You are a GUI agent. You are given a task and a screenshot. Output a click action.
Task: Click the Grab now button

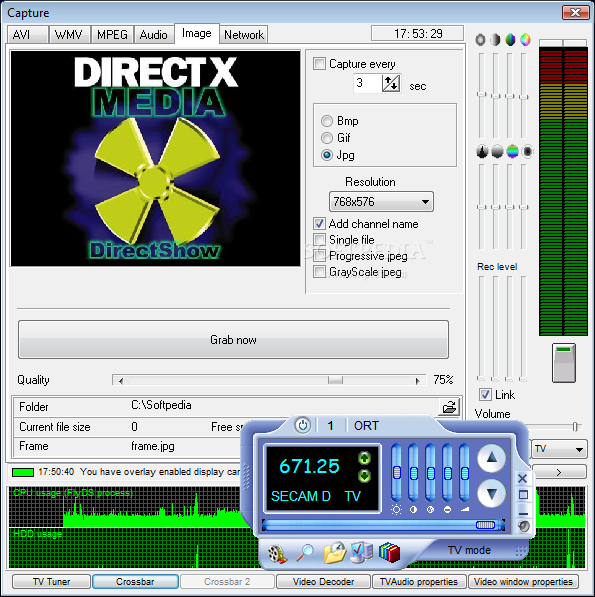233,340
